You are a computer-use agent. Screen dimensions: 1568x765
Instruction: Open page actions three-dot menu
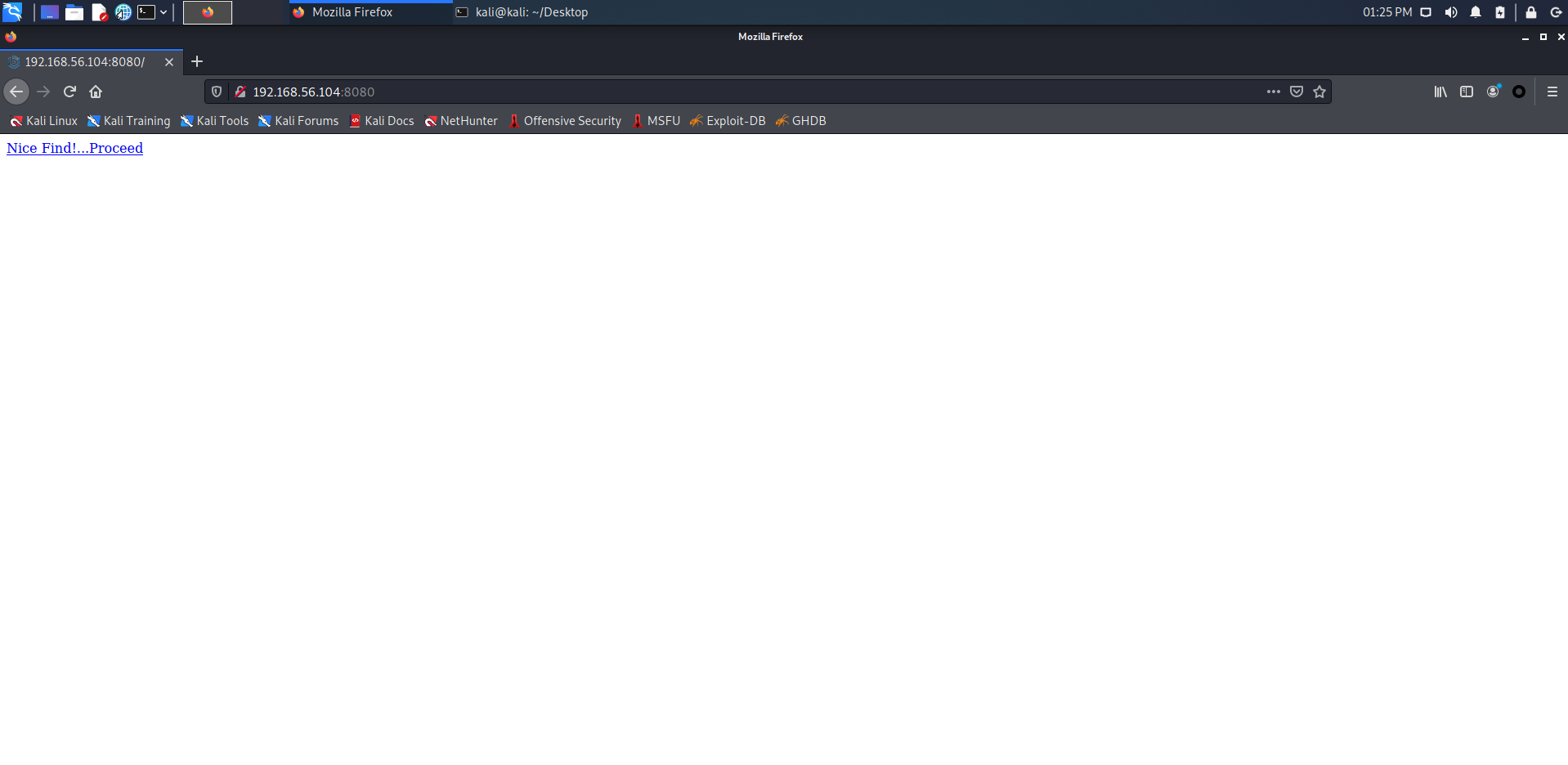1274,92
